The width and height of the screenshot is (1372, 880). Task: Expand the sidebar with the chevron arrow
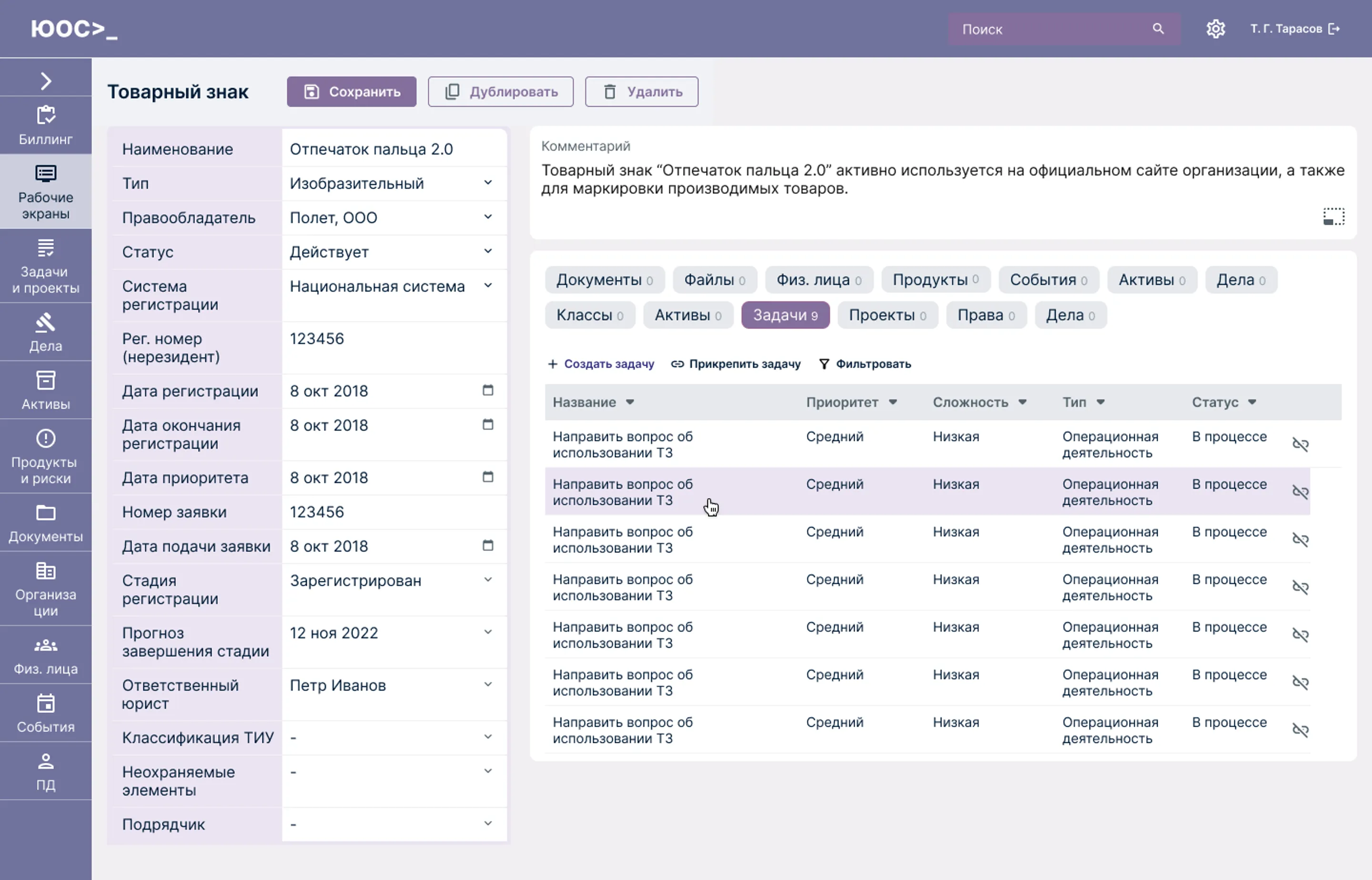point(46,80)
